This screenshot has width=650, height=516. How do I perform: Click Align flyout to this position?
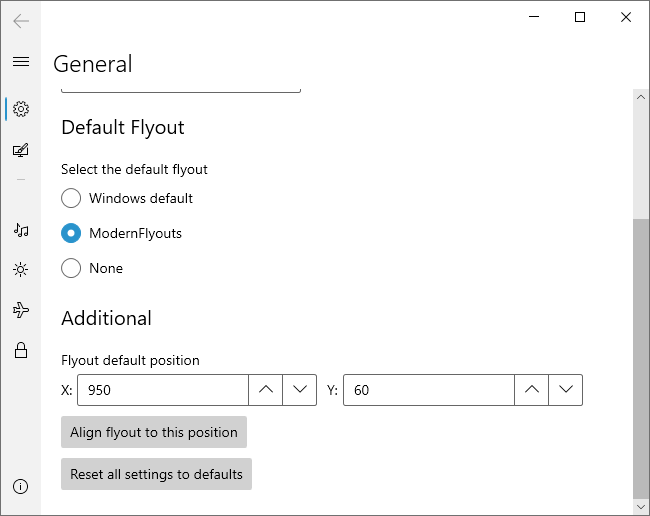point(154,432)
